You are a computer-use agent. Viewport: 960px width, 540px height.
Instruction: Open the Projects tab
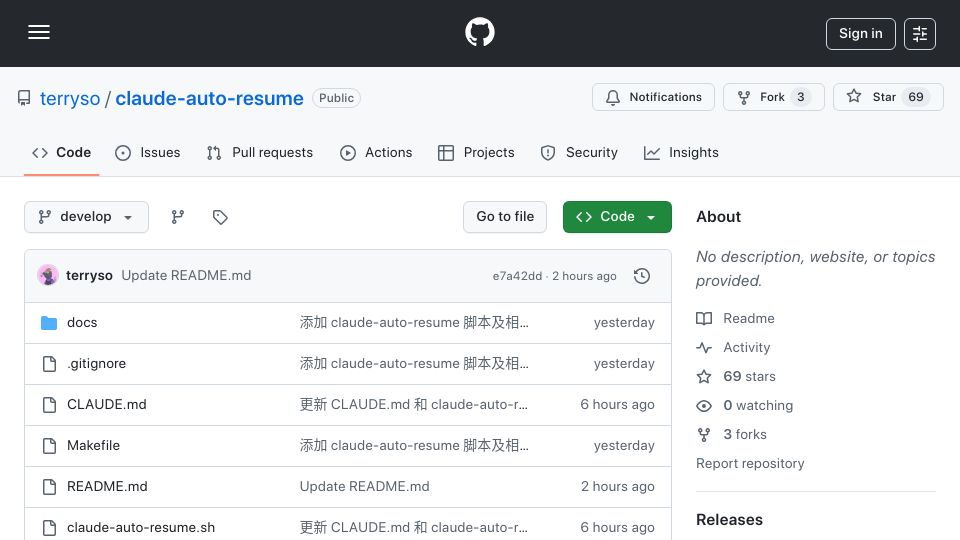[x=476, y=152]
